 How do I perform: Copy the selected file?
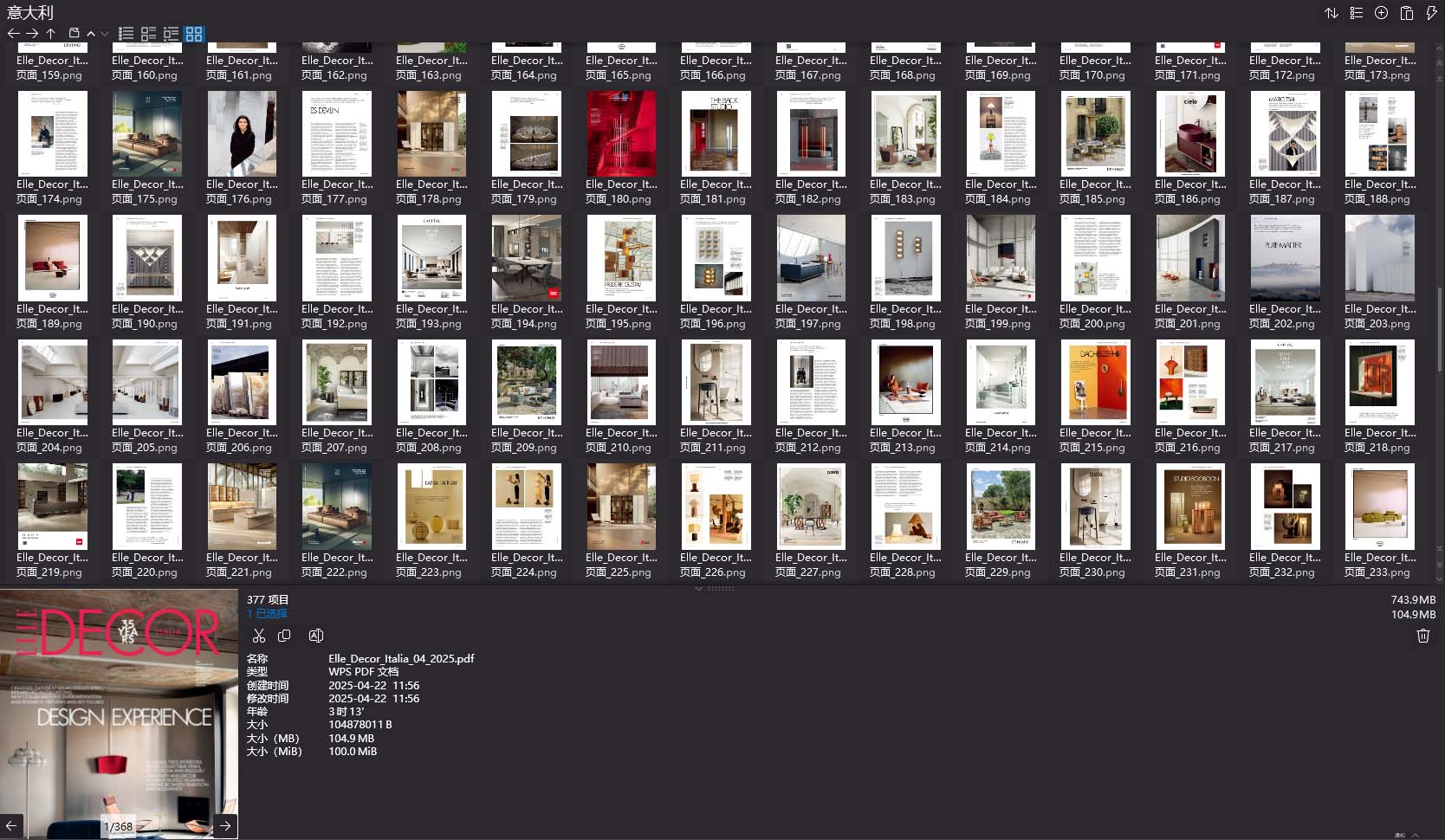[284, 636]
